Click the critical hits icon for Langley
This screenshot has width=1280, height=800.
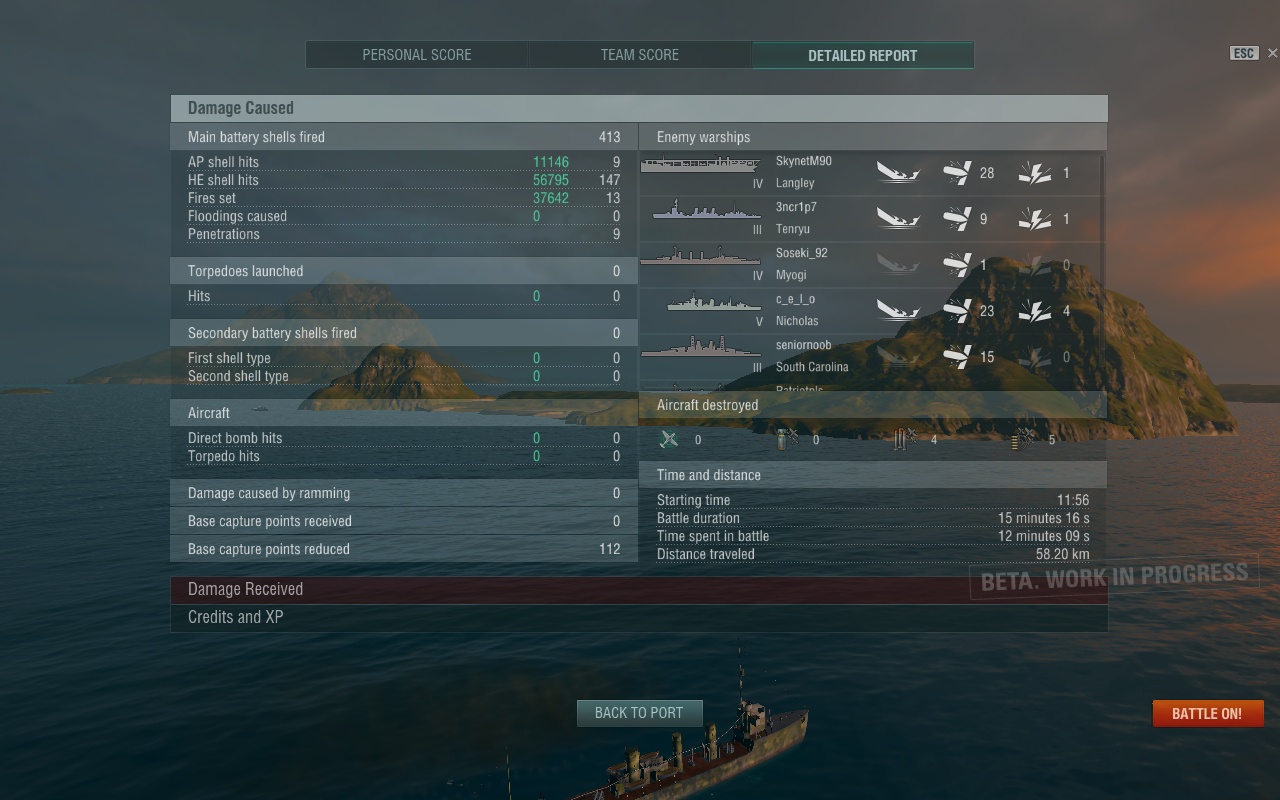(x=1035, y=172)
